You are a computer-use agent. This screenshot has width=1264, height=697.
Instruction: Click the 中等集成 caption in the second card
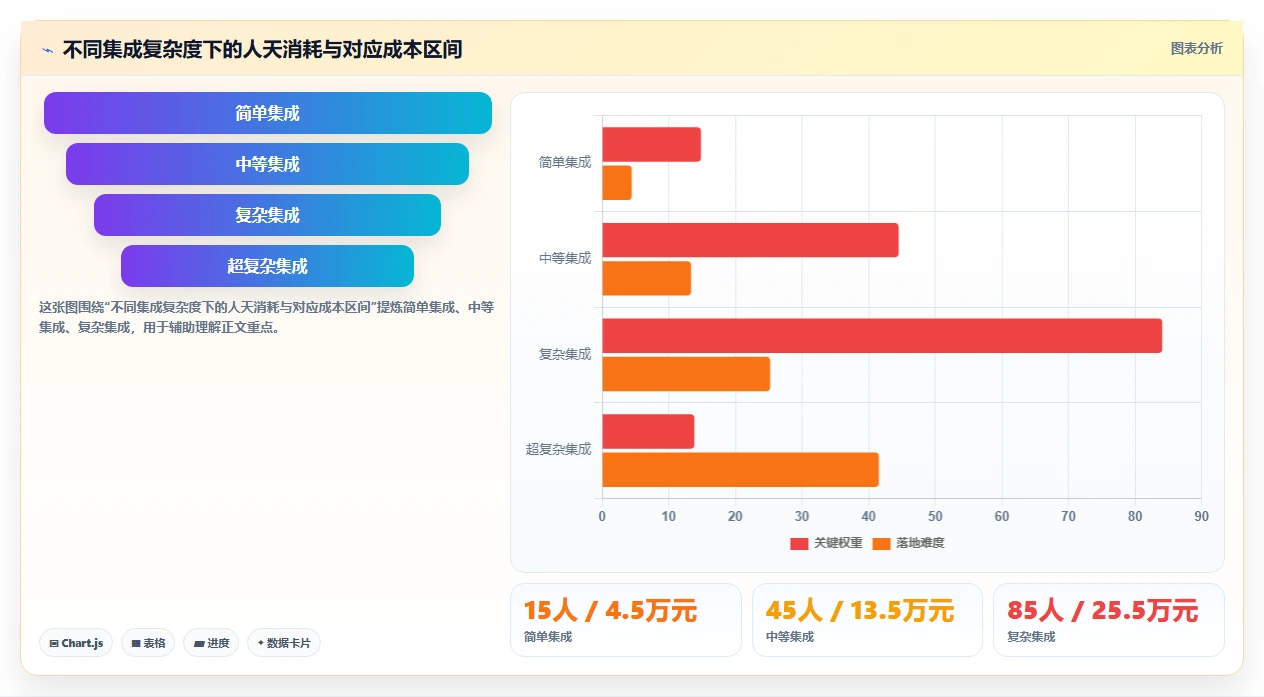click(x=790, y=637)
